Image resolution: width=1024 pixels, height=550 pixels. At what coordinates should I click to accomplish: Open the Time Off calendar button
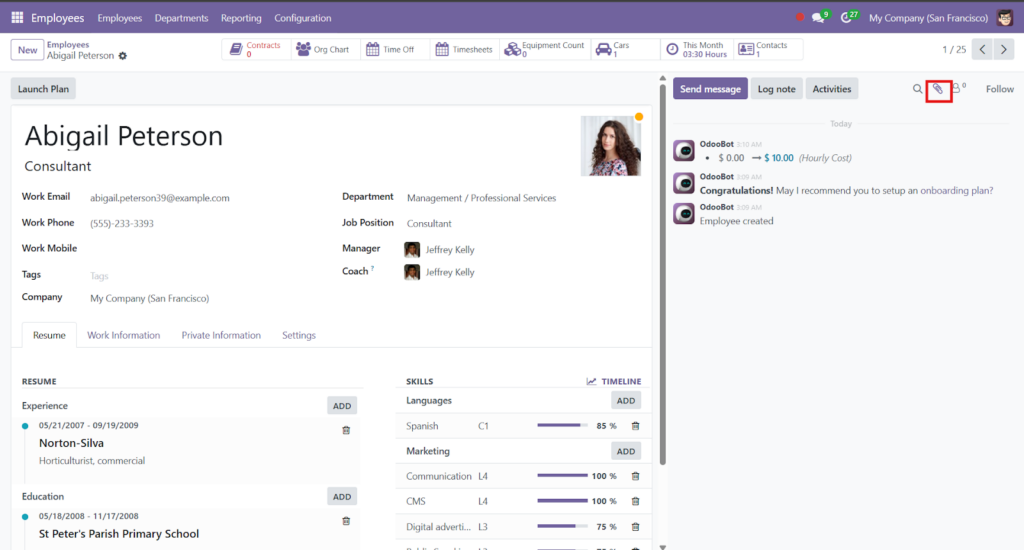[392, 50]
